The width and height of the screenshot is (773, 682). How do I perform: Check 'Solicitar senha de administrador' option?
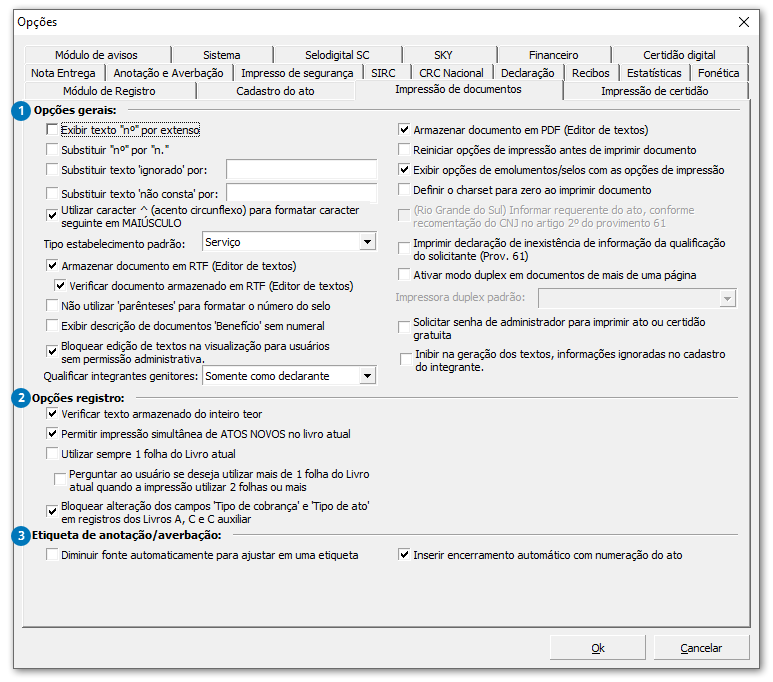(x=404, y=327)
